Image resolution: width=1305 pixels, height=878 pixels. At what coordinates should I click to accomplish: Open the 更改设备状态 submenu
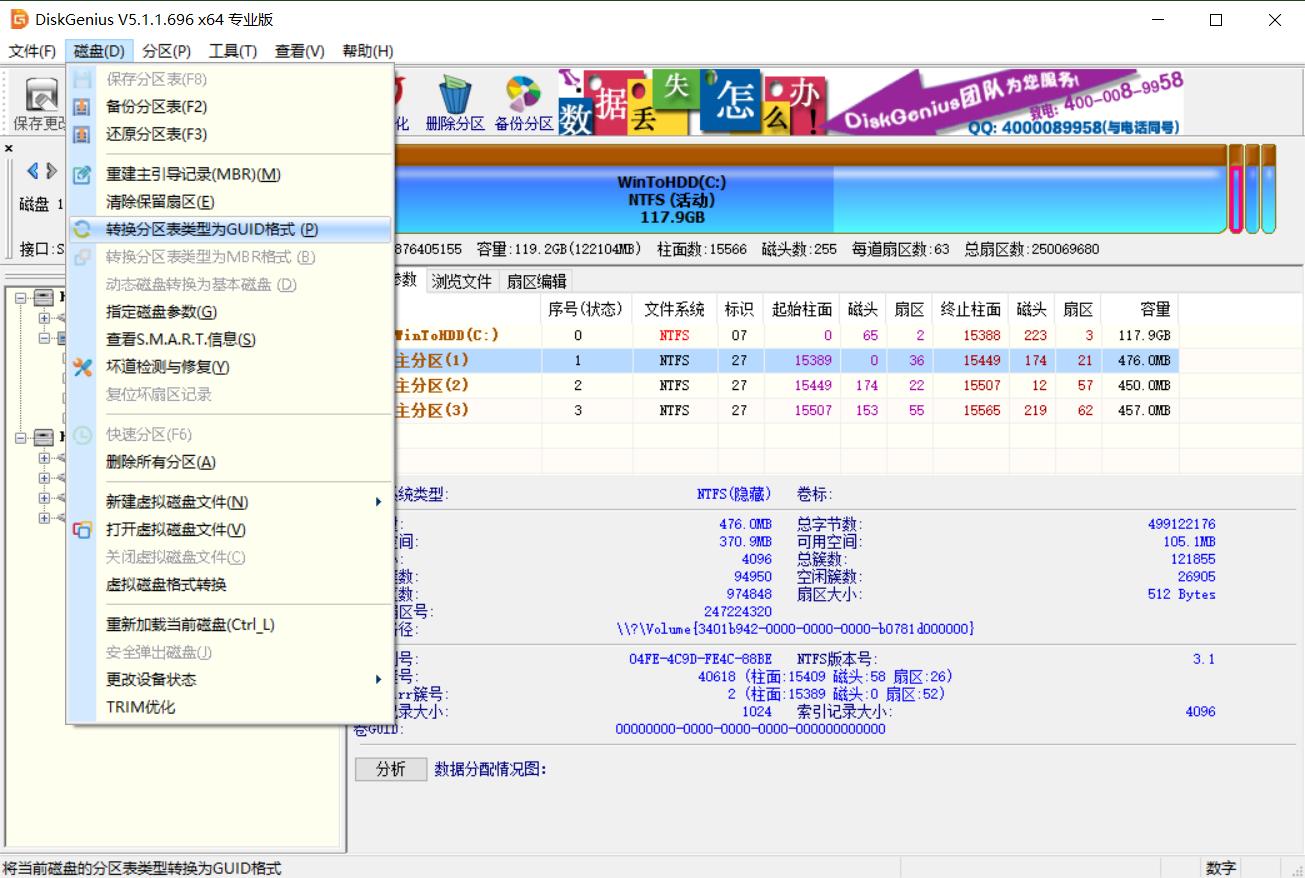point(230,680)
